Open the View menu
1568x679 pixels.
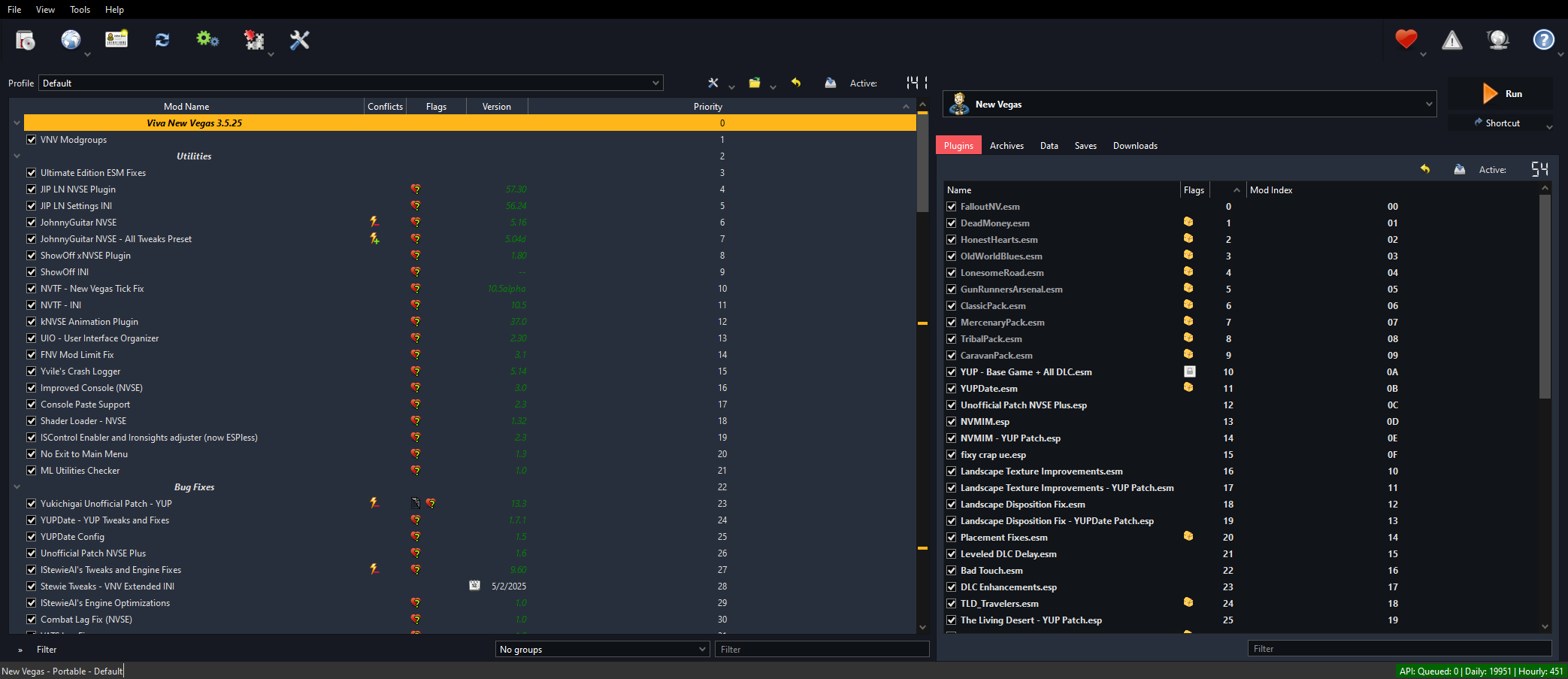pyautogui.click(x=45, y=10)
